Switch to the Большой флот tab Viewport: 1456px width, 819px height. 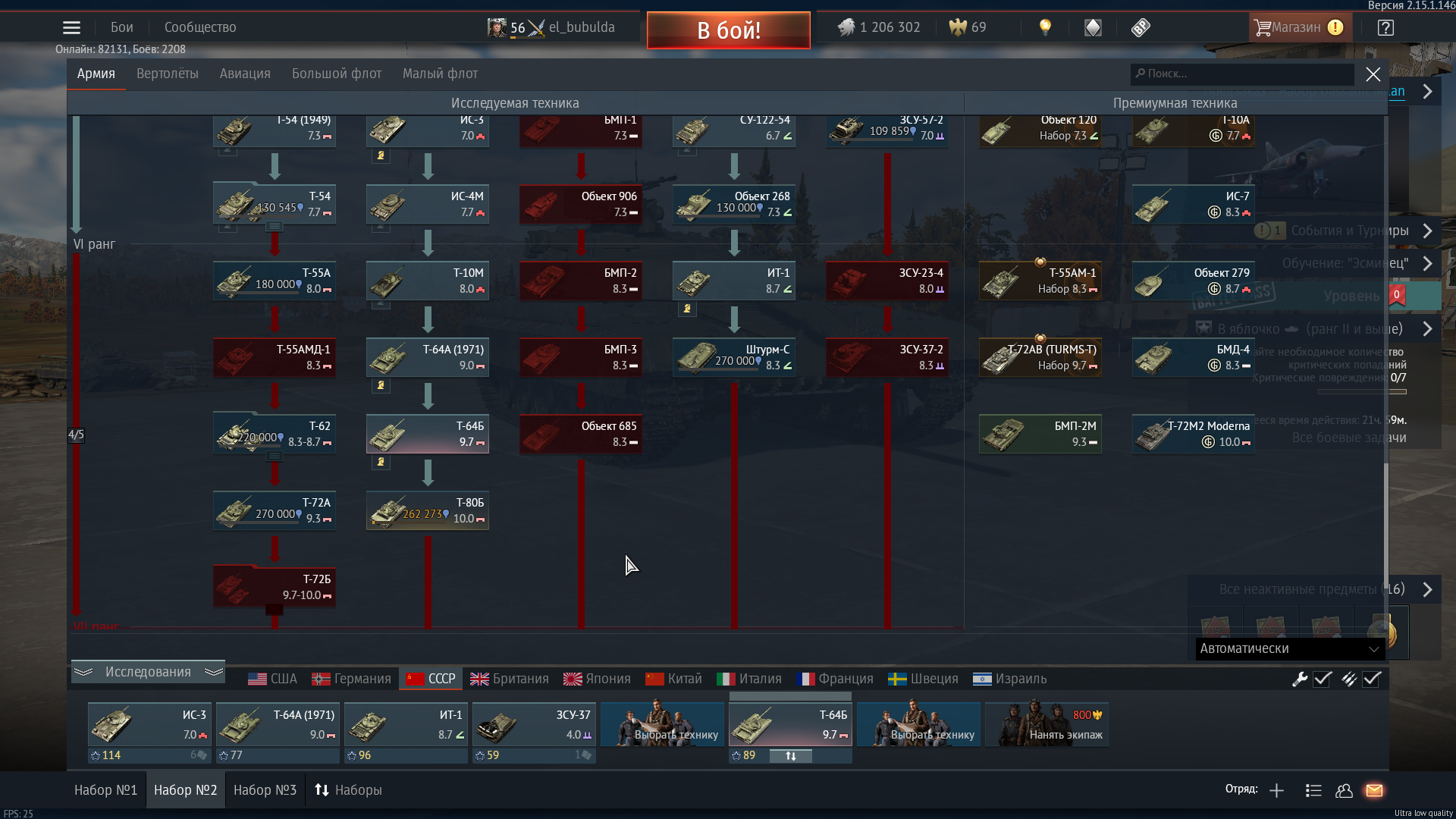point(337,74)
